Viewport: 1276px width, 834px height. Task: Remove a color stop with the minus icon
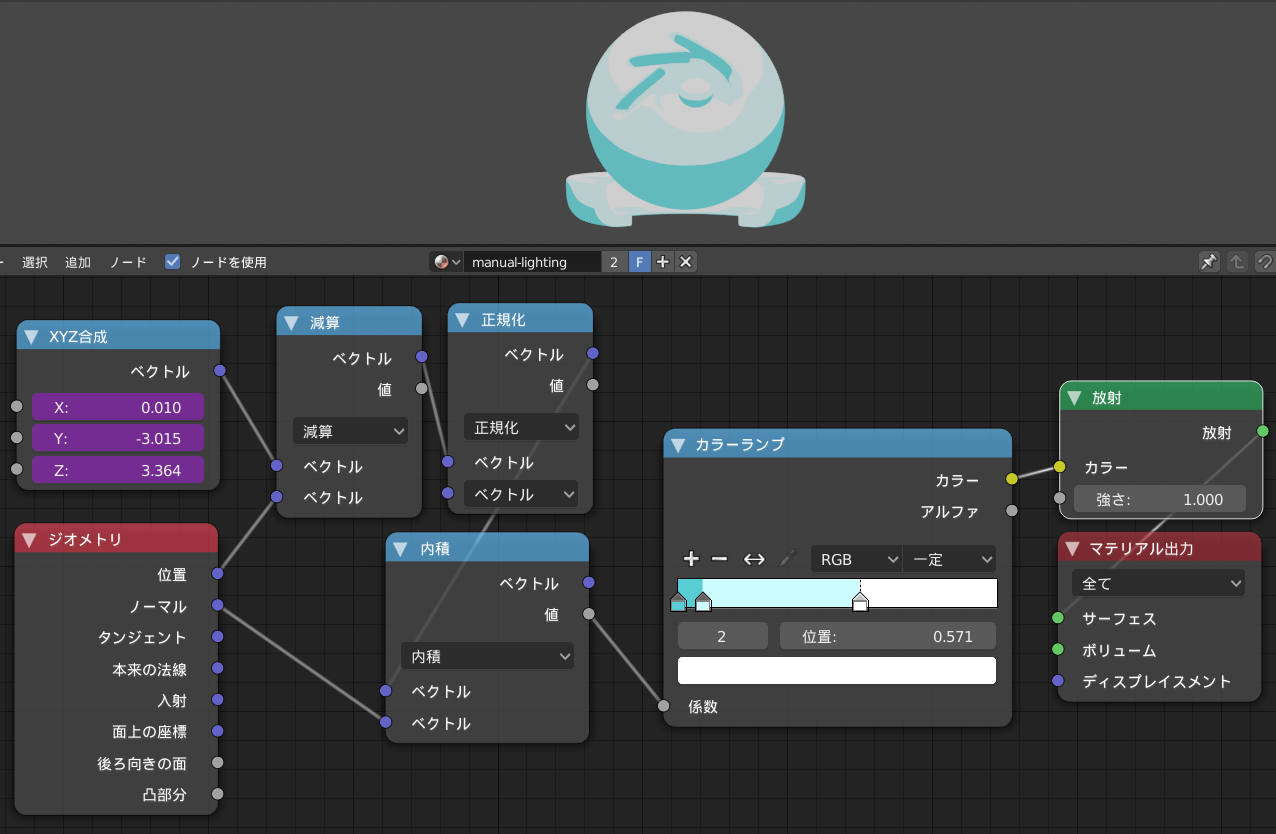[718, 559]
